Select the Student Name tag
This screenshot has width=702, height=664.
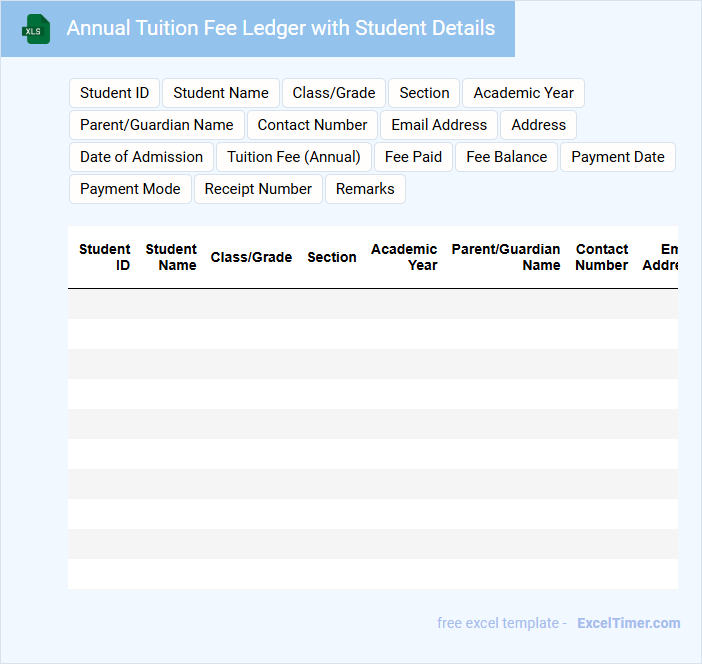pos(221,93)
